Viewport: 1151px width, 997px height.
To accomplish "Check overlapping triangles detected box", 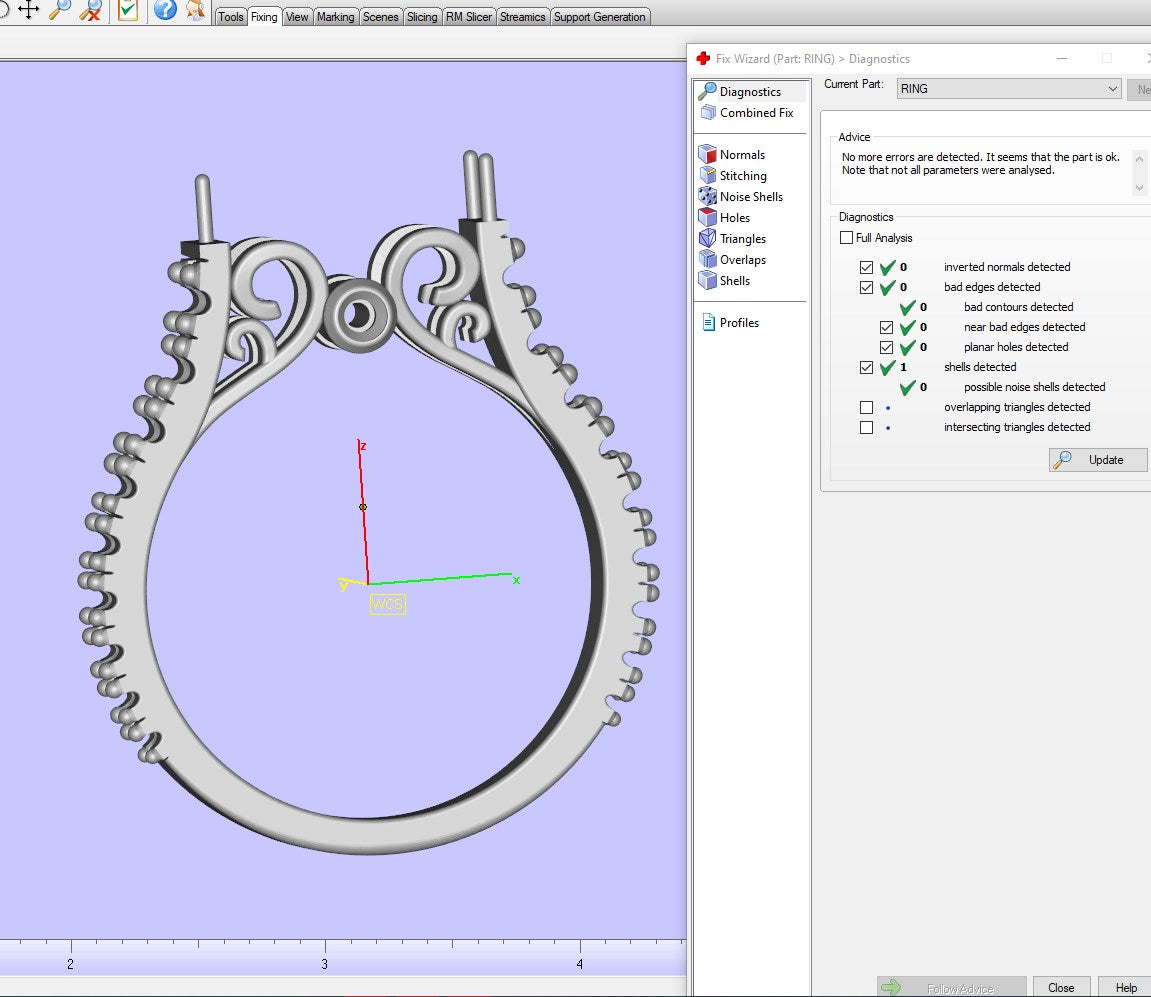I will click(866, 407).
